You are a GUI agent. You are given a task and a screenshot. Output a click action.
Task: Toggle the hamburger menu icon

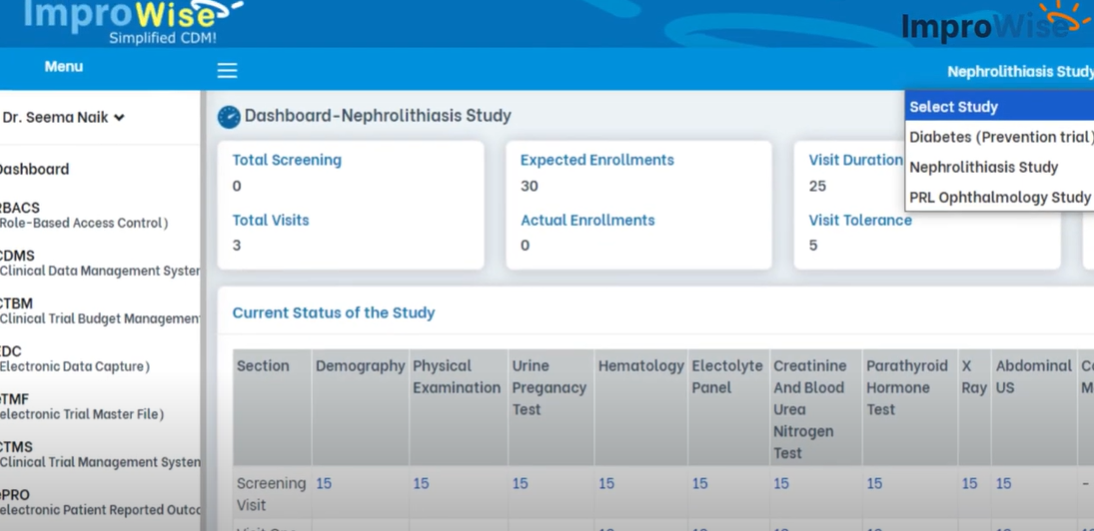coord(227,70)
